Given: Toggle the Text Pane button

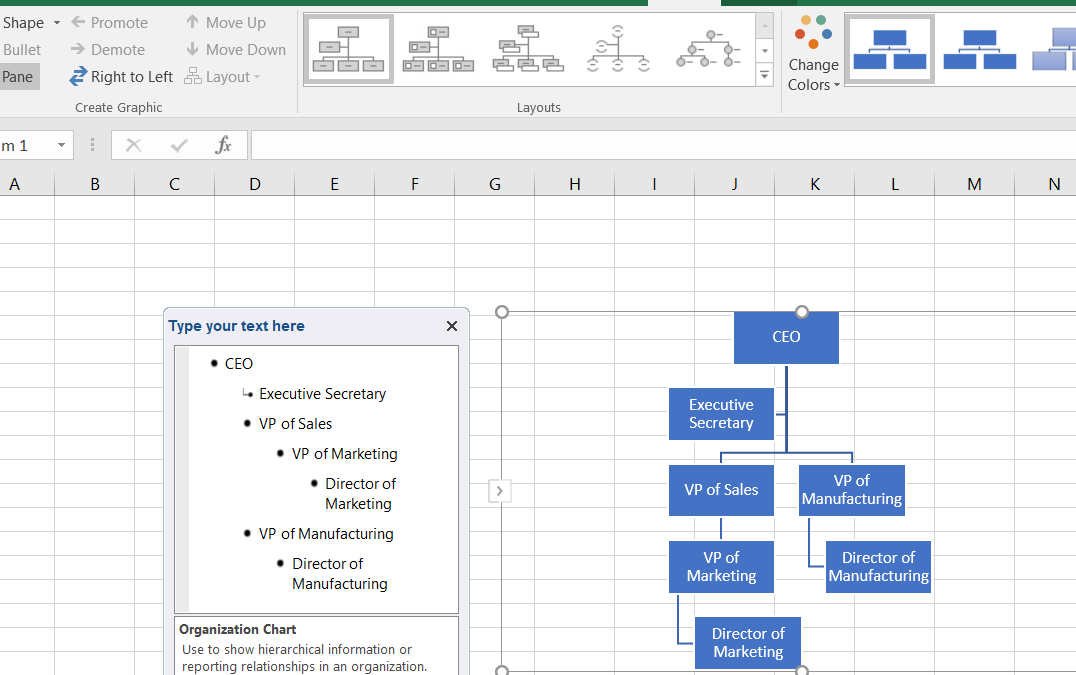Looking at the screenshot, I should click(x=19, y=77).
